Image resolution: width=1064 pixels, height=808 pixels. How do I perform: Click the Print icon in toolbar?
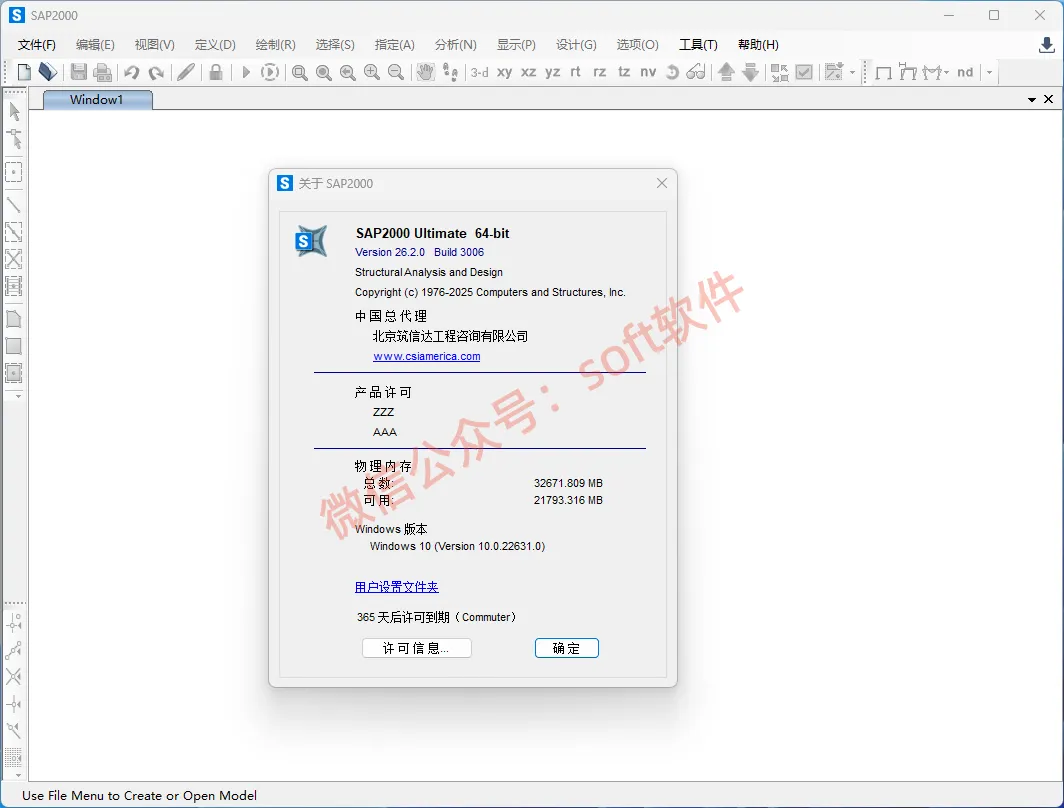[103, 72]
